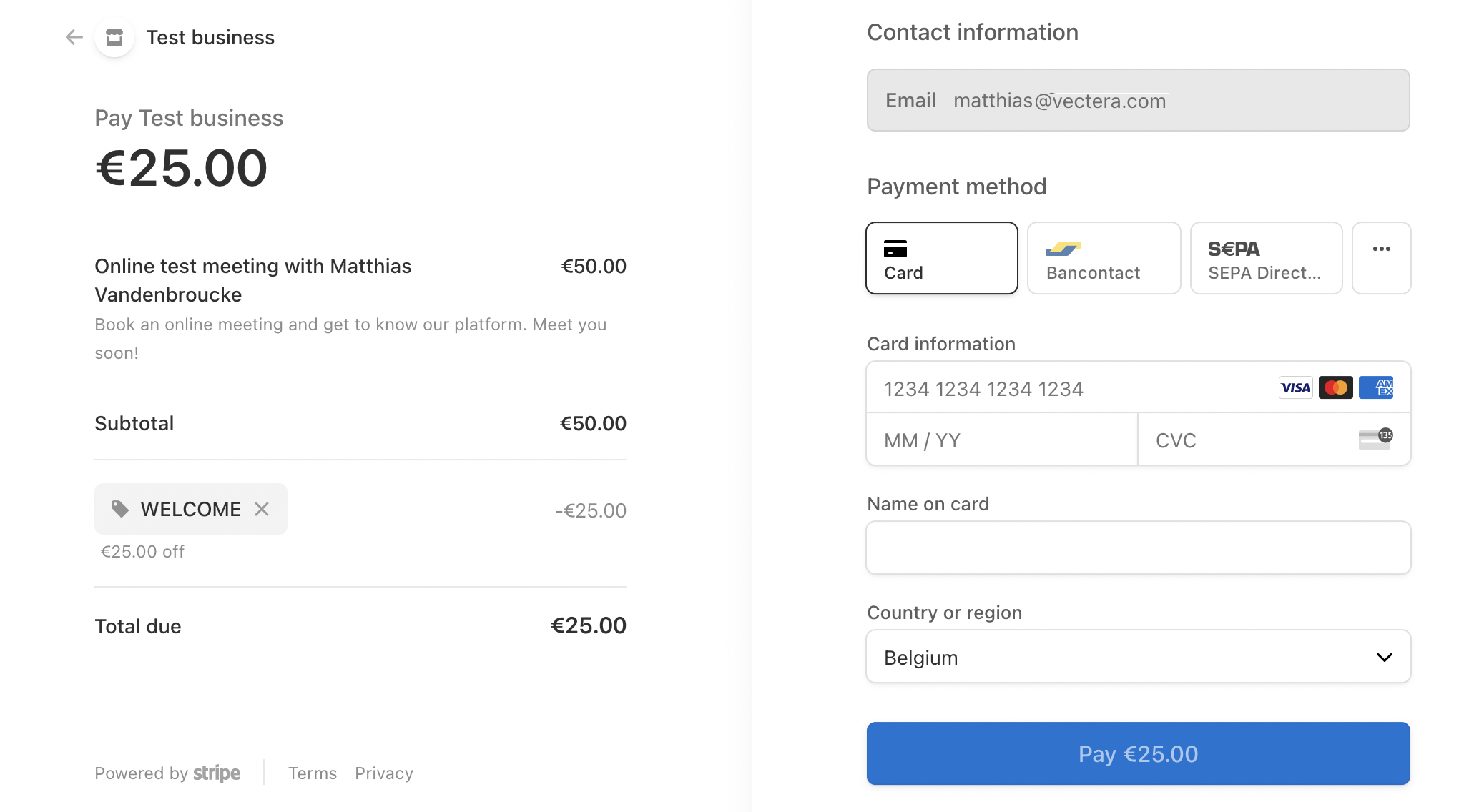Click the Visa card logo

pyautogui.click(x=1295, y=388)
